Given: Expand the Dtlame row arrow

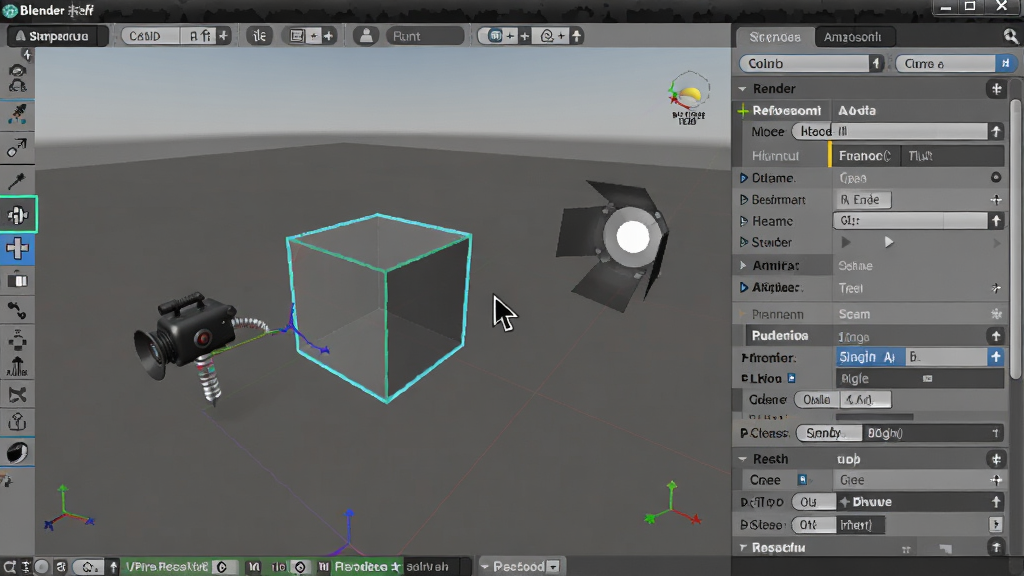Looking at the screenshot, I should (743, 178).
